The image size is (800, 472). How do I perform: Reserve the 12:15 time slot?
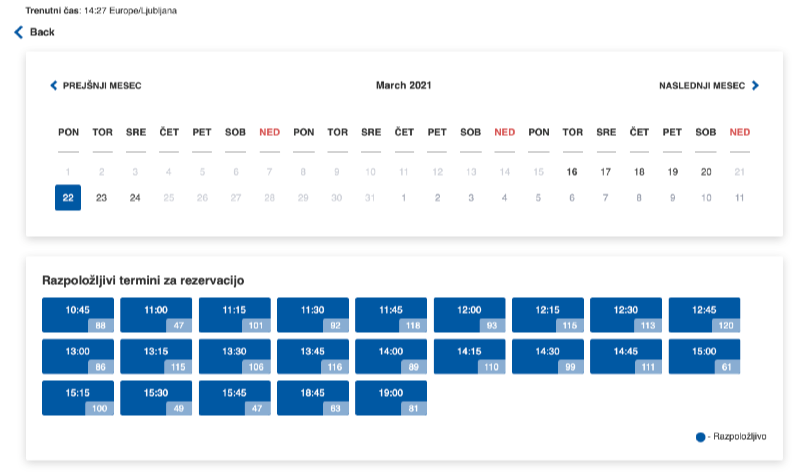click(548, 315)
